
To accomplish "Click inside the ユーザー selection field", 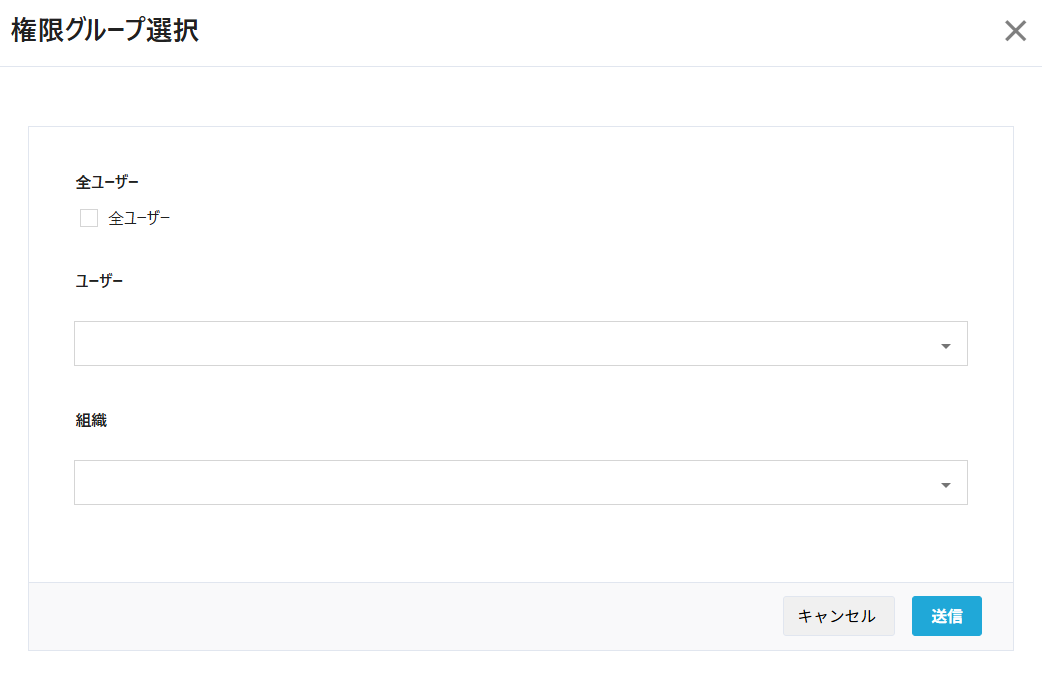I will (500, 344).
